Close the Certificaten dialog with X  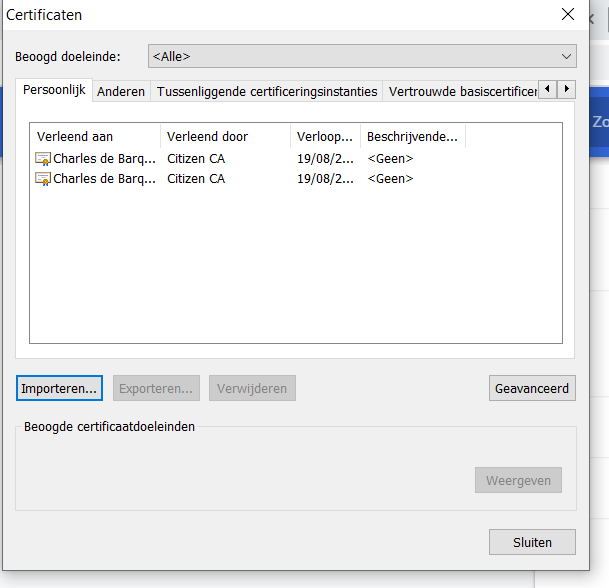point(568,14)
